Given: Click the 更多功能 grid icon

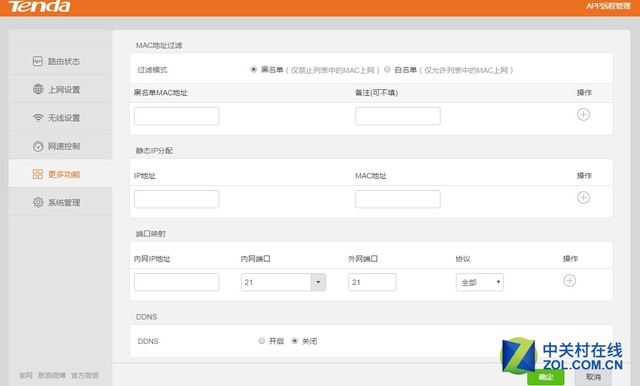Looking at the screenshot, I should (38, 174).
